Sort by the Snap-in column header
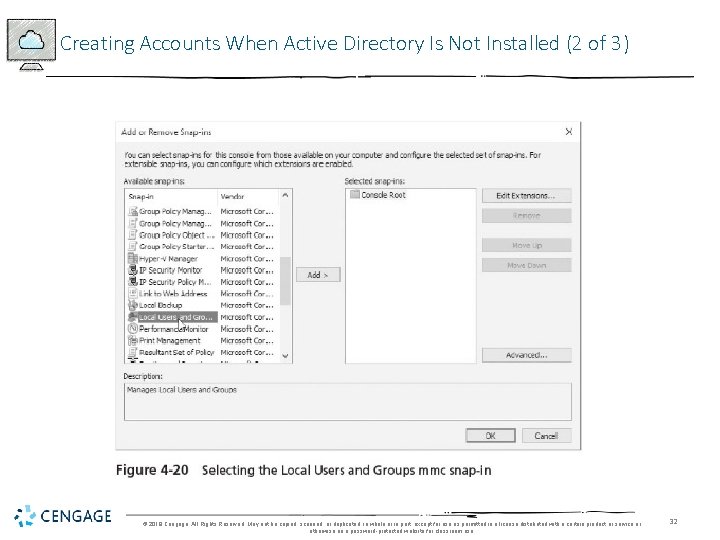Viewport: 720px width, 540px height. [171, 197]
